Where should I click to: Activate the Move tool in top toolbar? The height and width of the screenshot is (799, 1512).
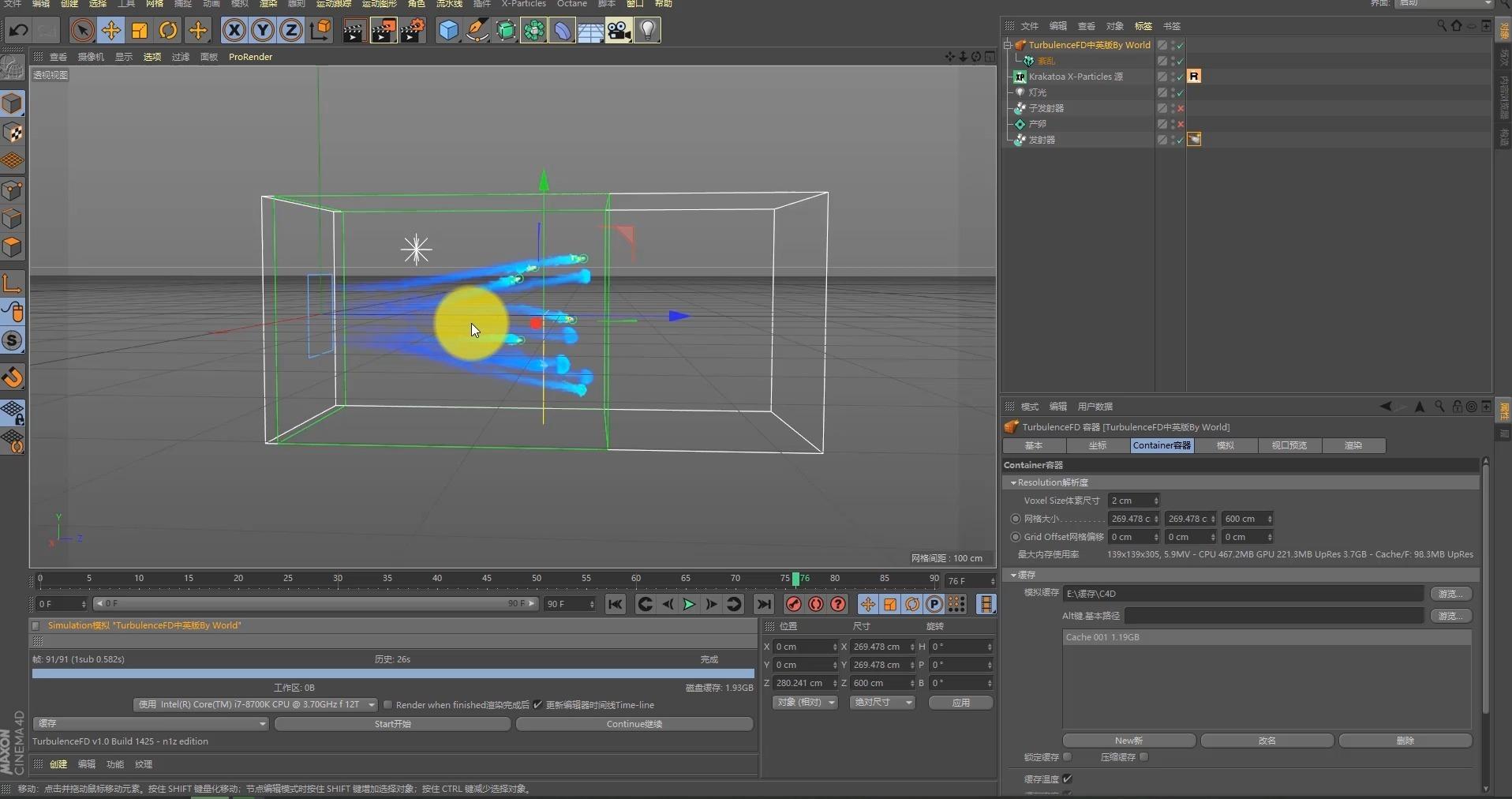111,31
